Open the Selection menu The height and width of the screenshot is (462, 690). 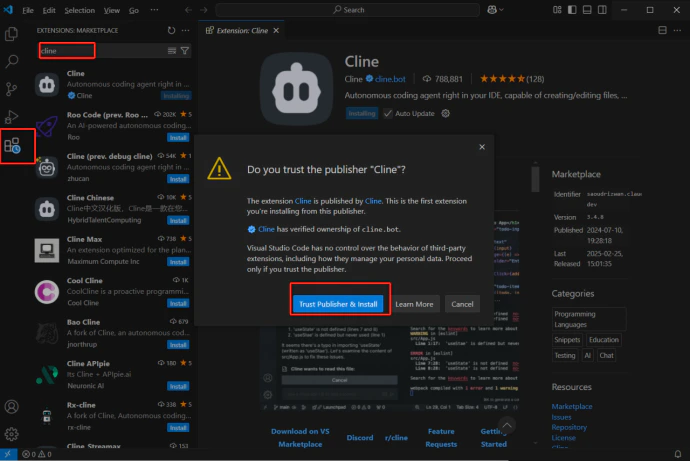79,10
